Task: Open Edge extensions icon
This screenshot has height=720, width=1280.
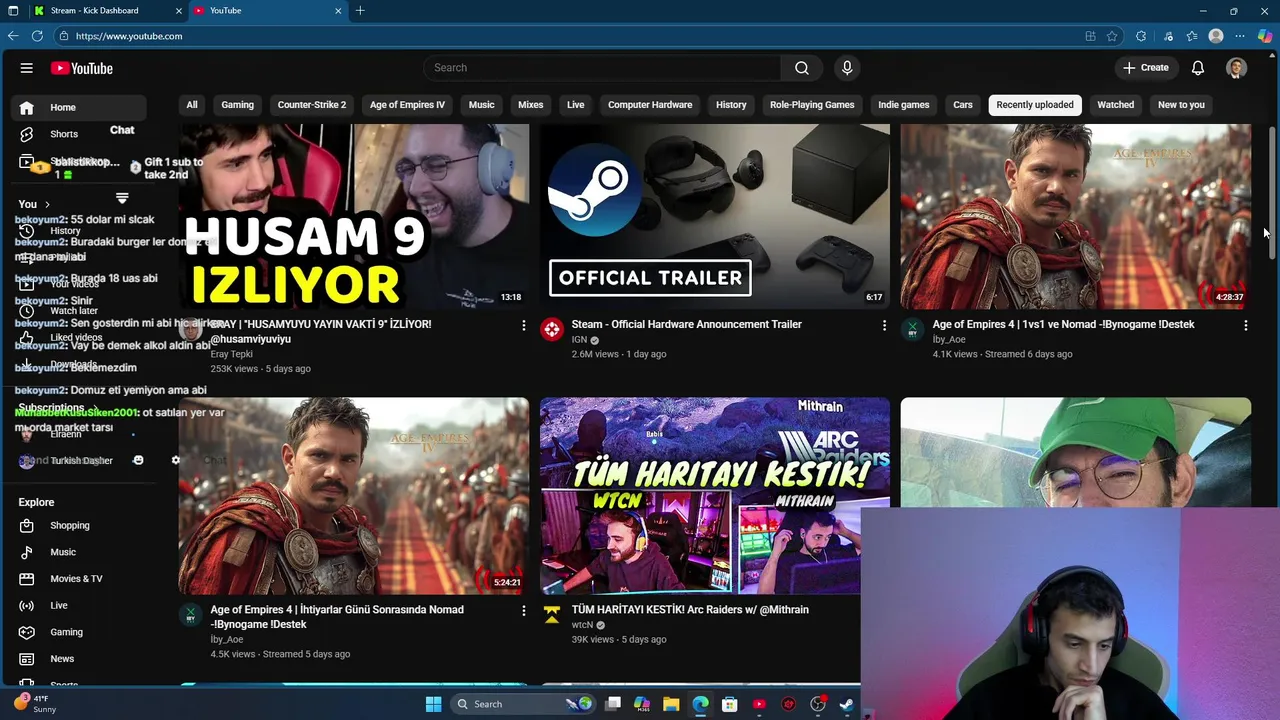Action: (x=1141, y=36)
